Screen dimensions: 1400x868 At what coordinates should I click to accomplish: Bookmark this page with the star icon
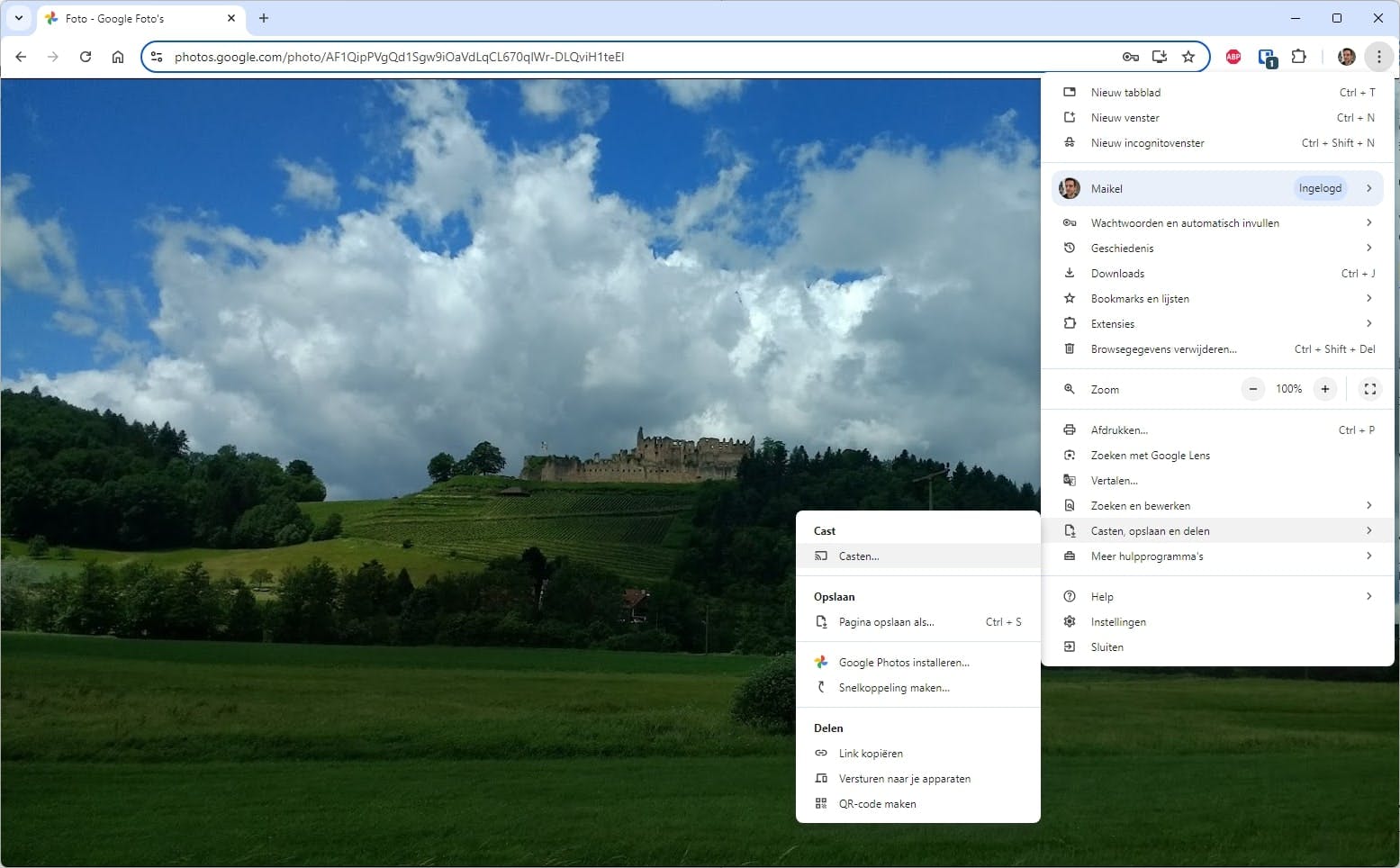(1188, 57)
